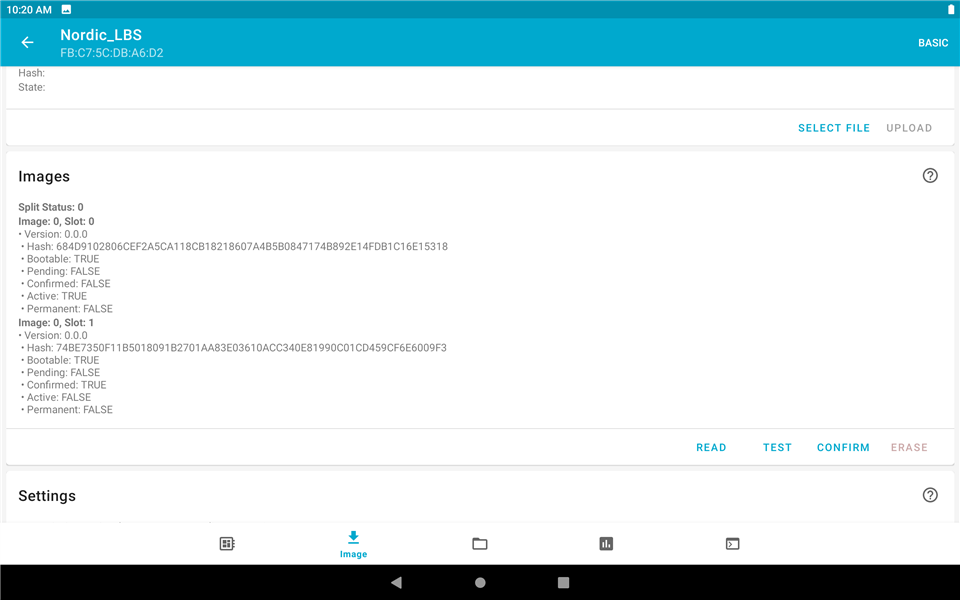Click 'Split Status: 0' text
This screenshot has width=960, height=600.
click(51, 207)
